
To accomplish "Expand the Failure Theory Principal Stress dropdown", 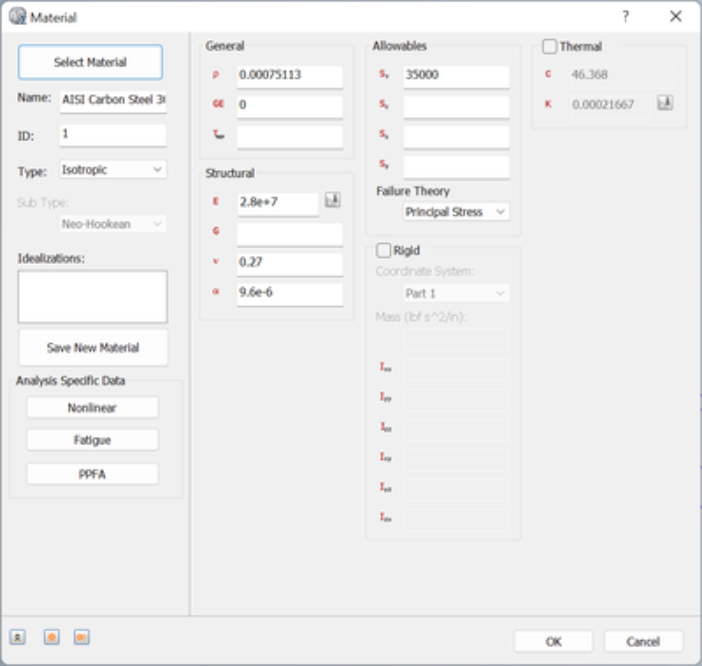I will [x=456, y=212].
